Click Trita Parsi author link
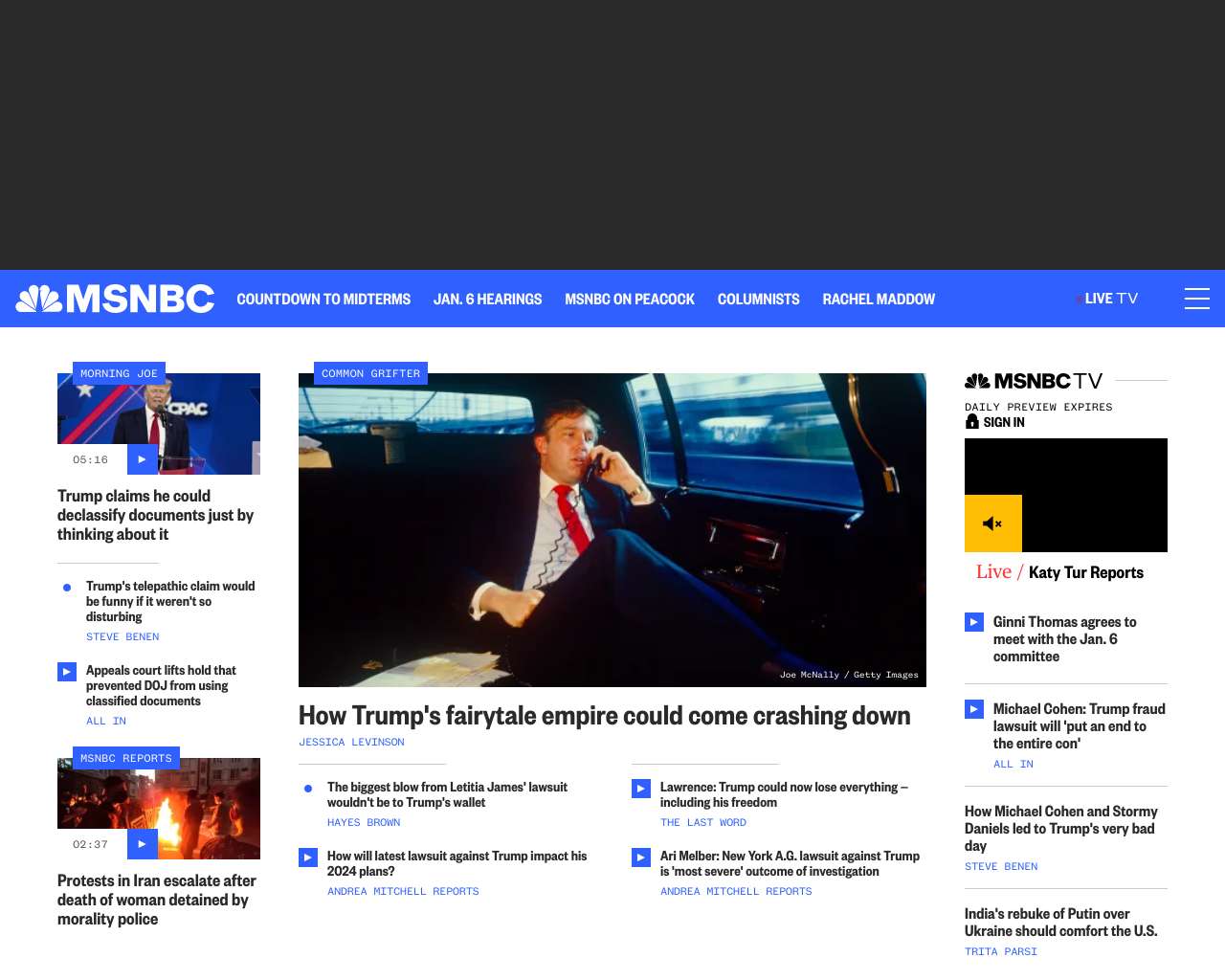Viewport: 1225px width, 980px height. (x=1001, y=951)
